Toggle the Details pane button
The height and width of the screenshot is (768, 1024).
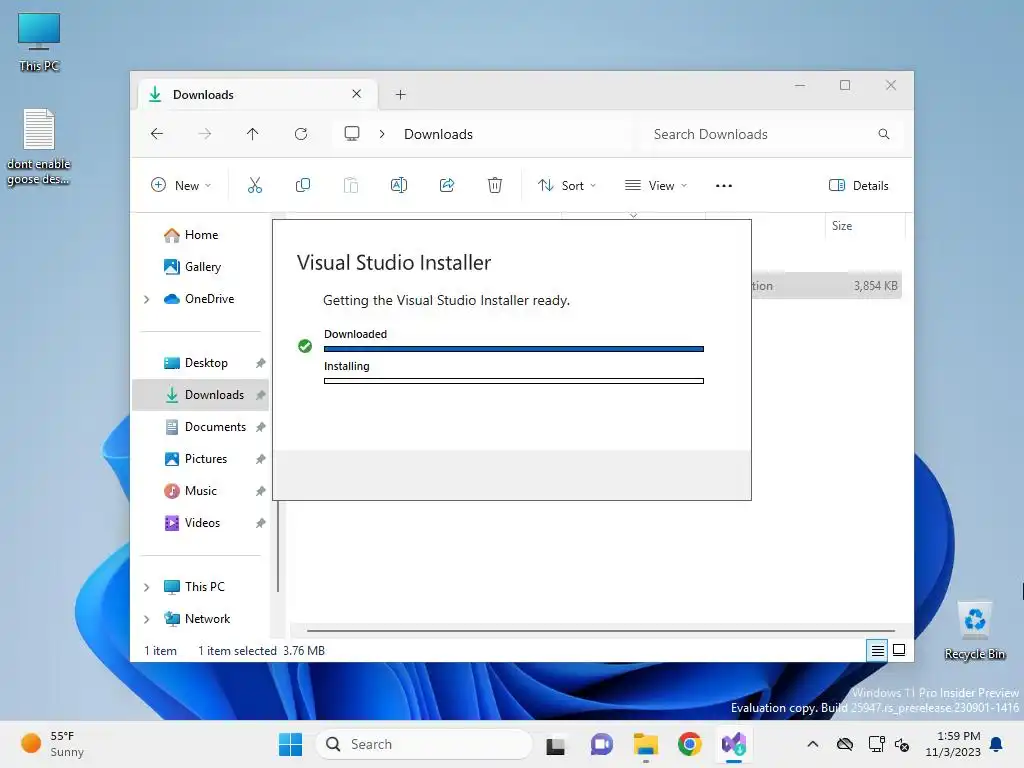pos(859,185)
